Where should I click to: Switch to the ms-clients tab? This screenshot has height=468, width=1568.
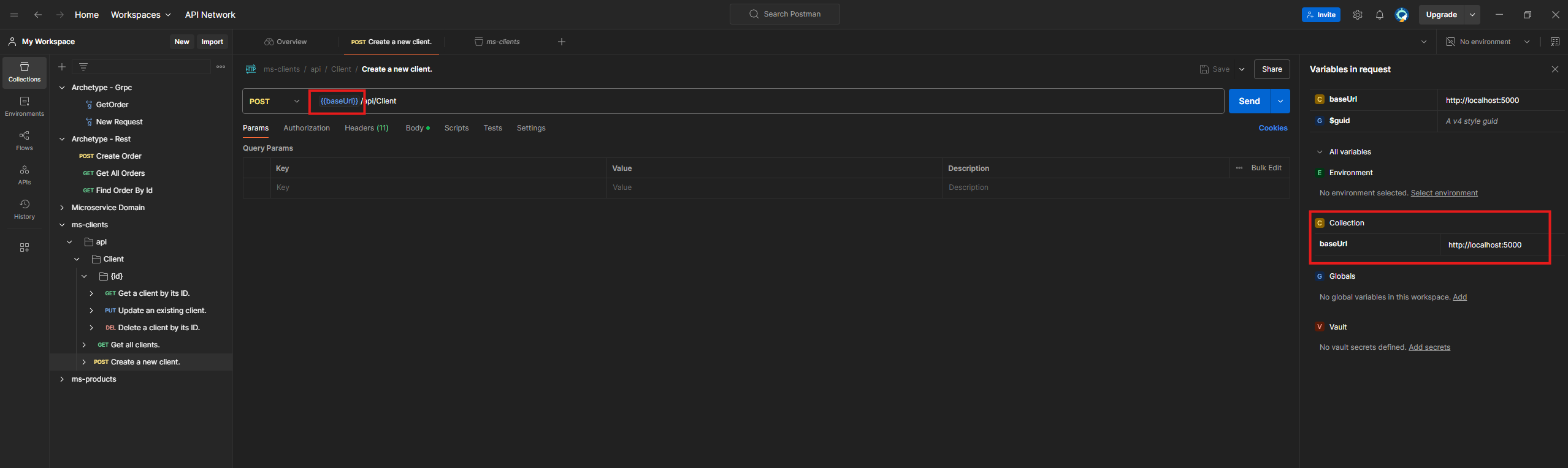(497, 42)
